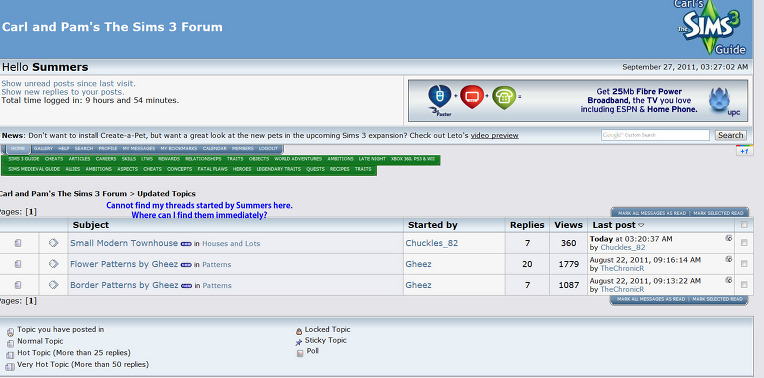Open SIMS 3 GUIDE in green bar

(x=23, y=159)
